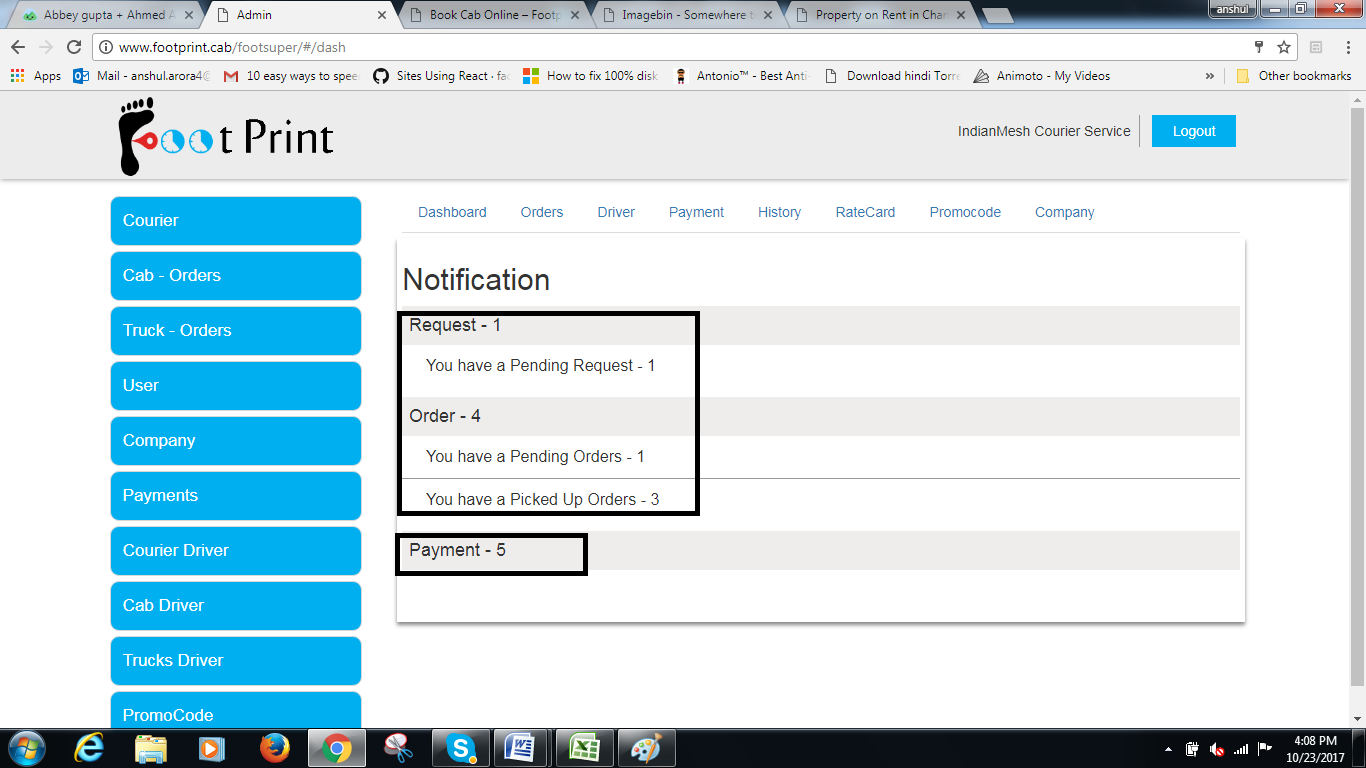Open Snipping Tool from taskbar
Image resolution: width=1366 pixels, height=768 pixels.
pos(398,748)
